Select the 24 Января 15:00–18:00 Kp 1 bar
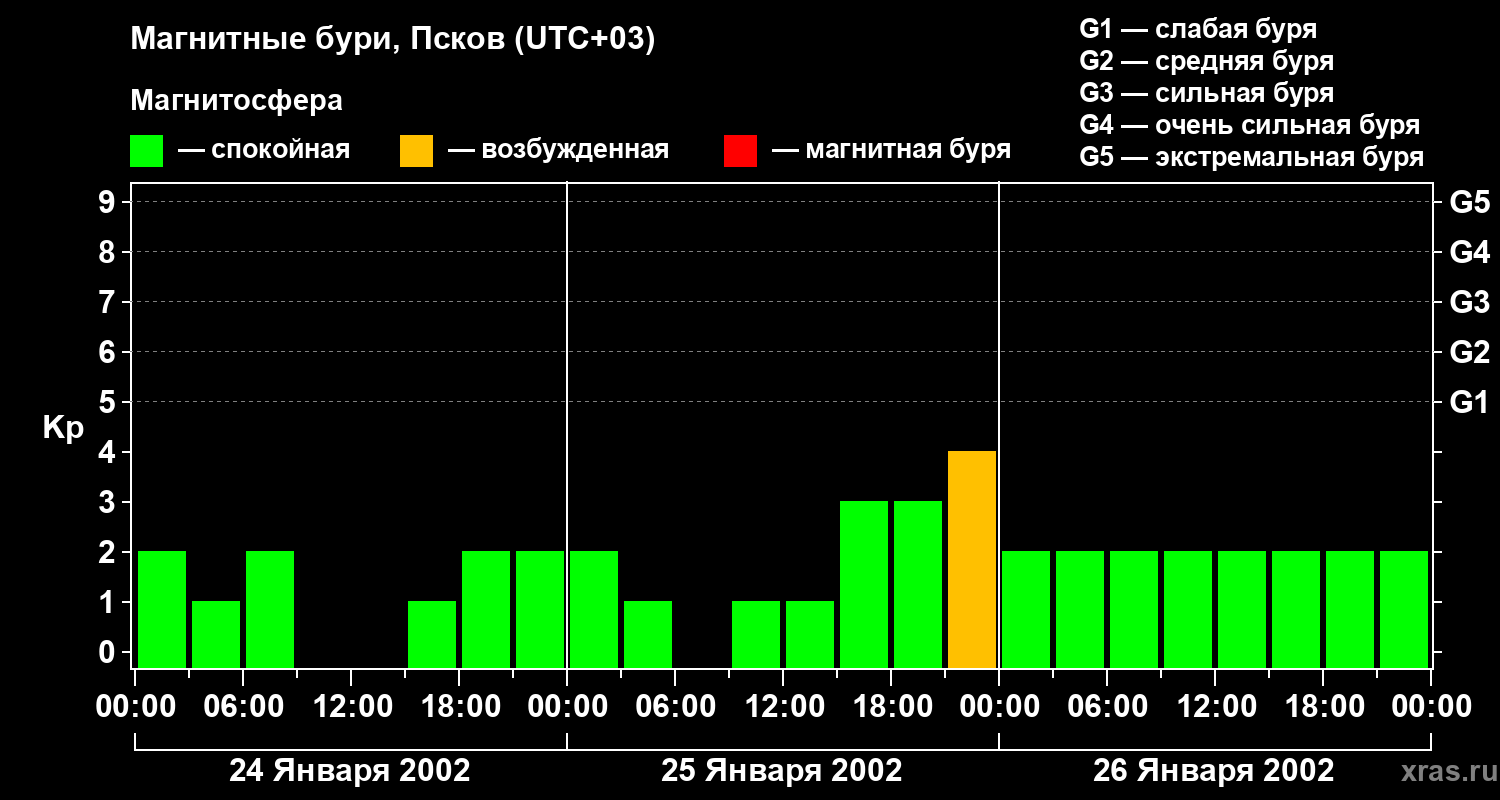Viewport: 1500px width, 800px height. (432, 634)
